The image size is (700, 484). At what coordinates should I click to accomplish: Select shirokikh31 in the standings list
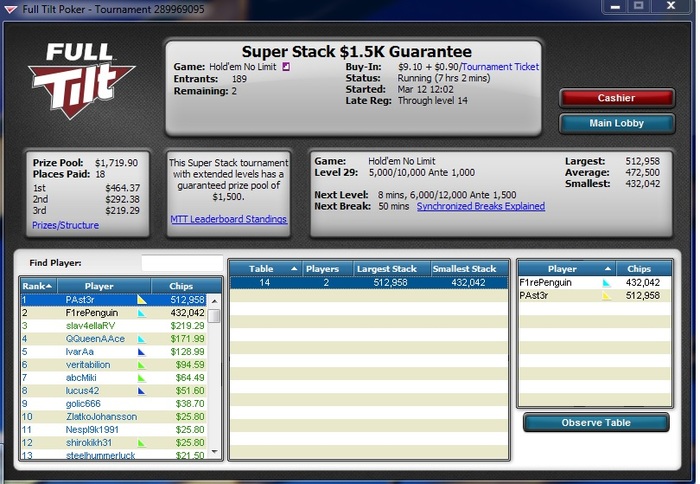tap(114, 443)
